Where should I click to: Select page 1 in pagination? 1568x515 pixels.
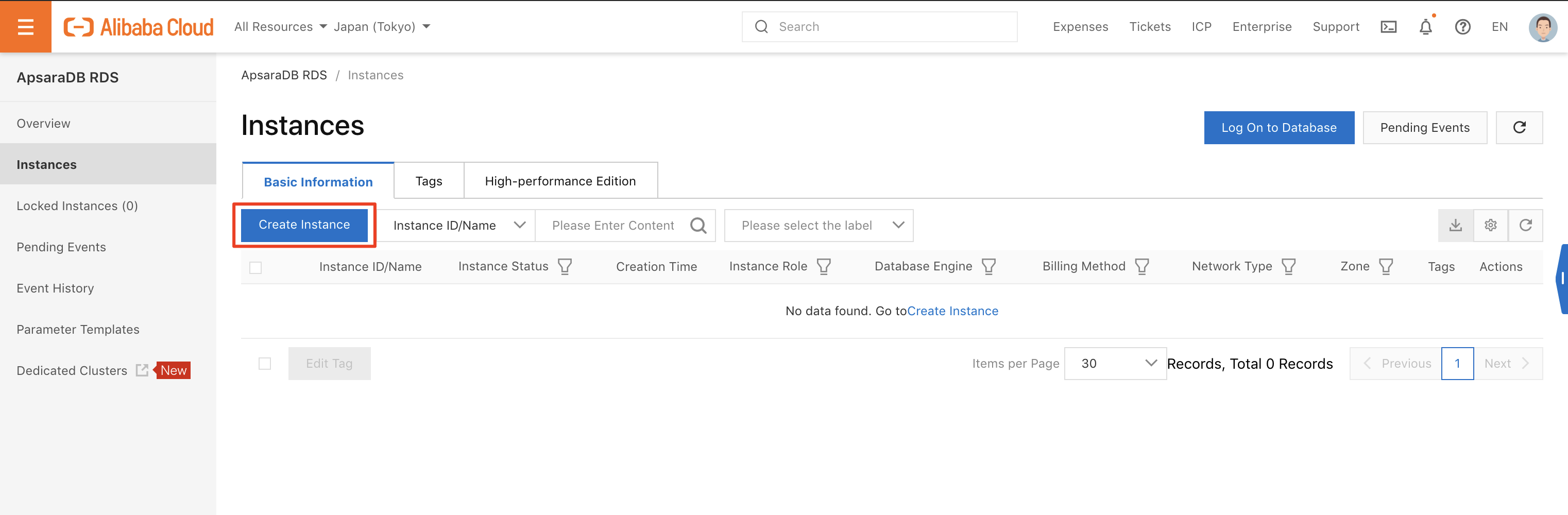pyautogui.click(x=1457, y=364)
